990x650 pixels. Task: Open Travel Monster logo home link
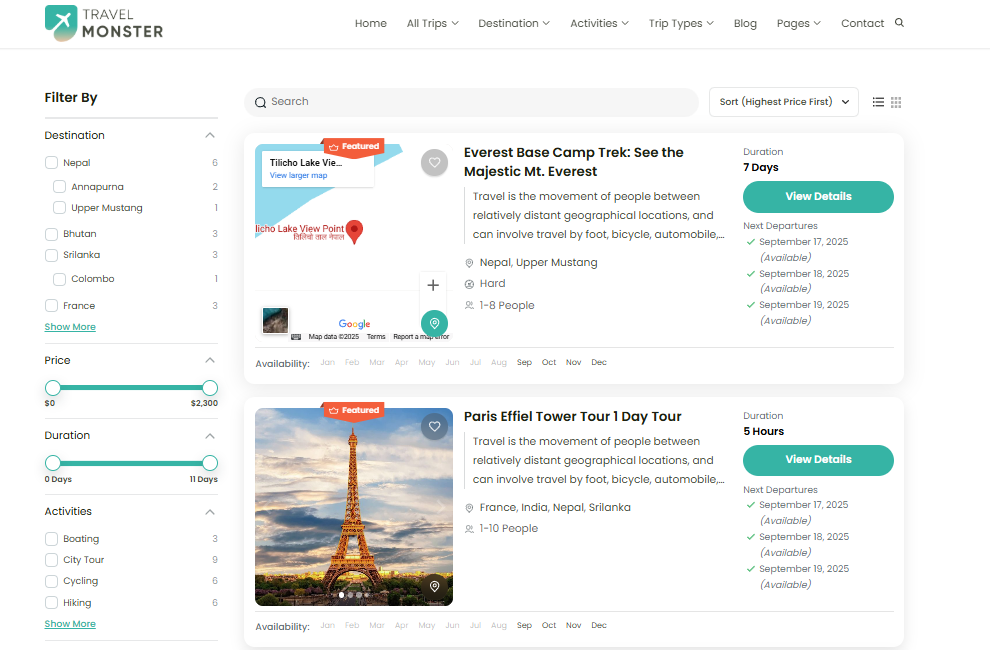104,23
